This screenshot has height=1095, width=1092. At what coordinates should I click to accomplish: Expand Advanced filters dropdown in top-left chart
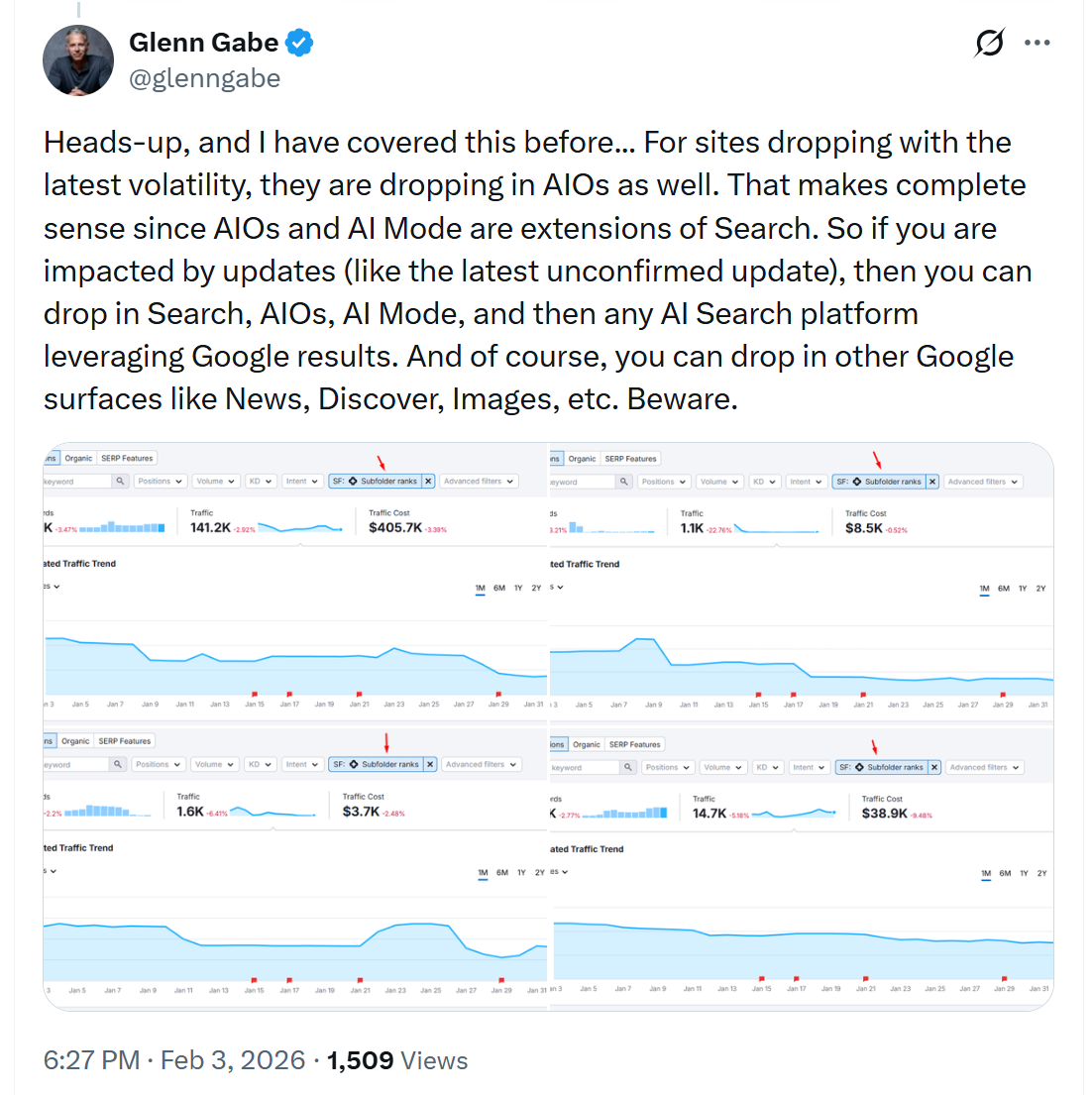point(480,482)
